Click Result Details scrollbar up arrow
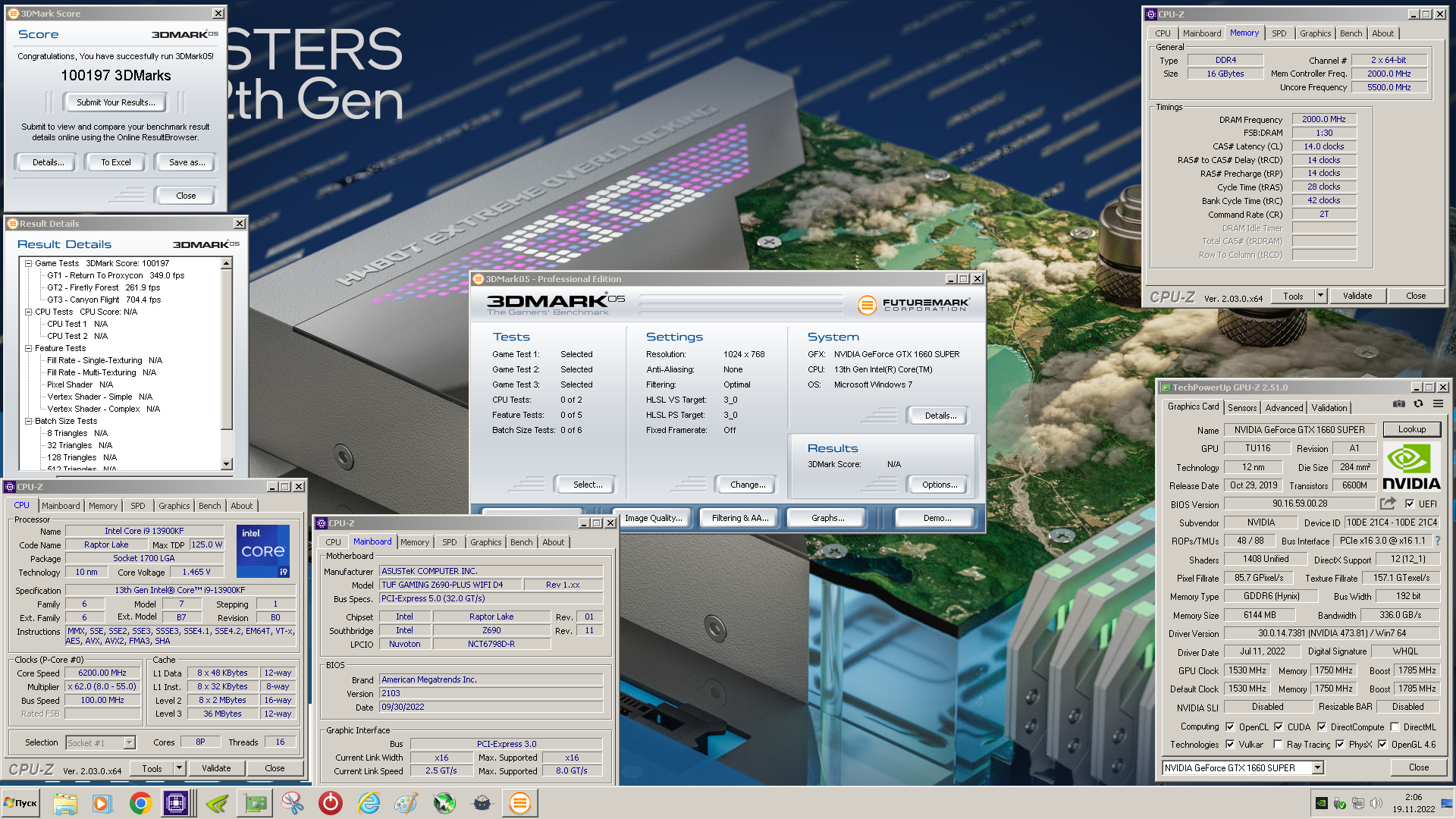The image size is (1456, 819). [226, 263]
